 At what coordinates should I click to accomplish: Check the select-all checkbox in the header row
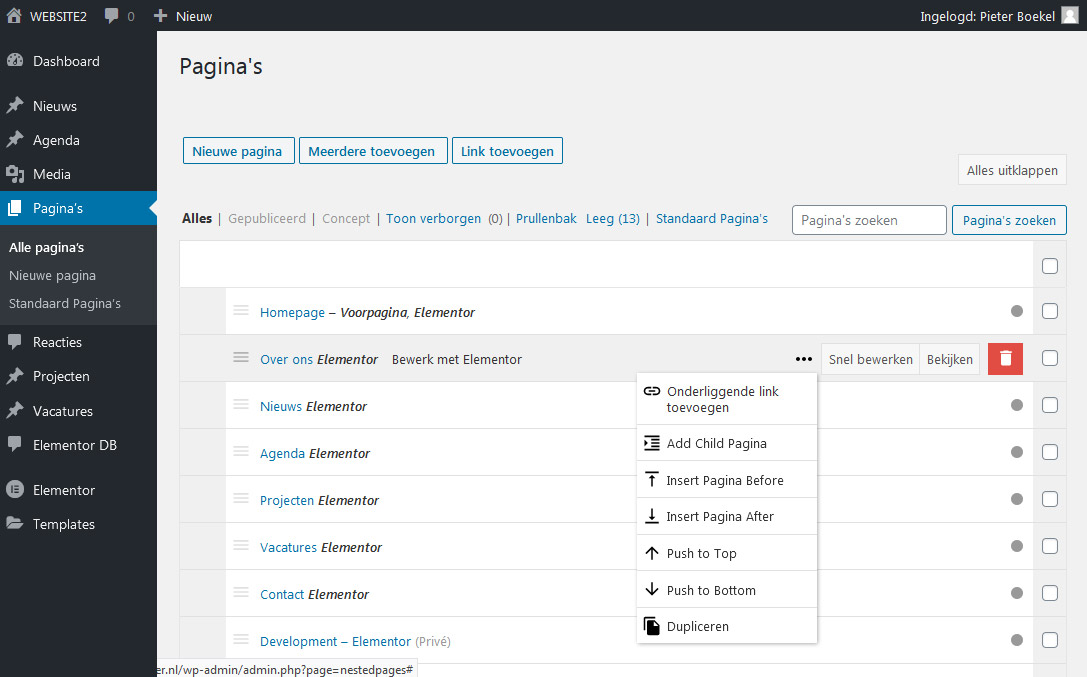pyautogui.click(x=1050, y=266)
